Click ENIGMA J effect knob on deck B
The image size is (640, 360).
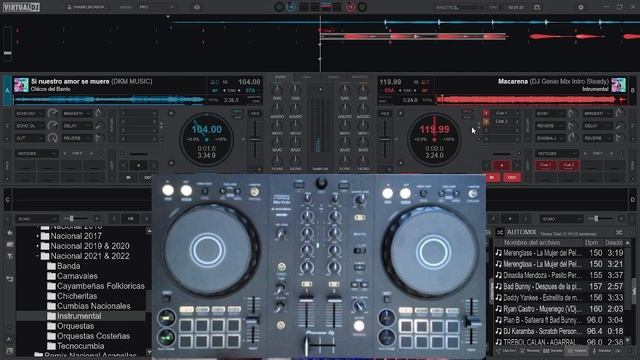click(x=572, y=138)
